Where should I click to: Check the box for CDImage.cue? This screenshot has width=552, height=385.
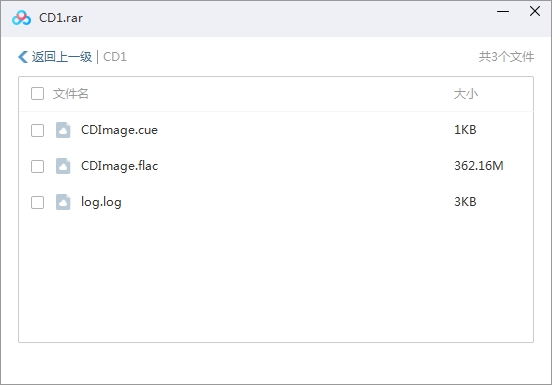(x=37, y=130)
